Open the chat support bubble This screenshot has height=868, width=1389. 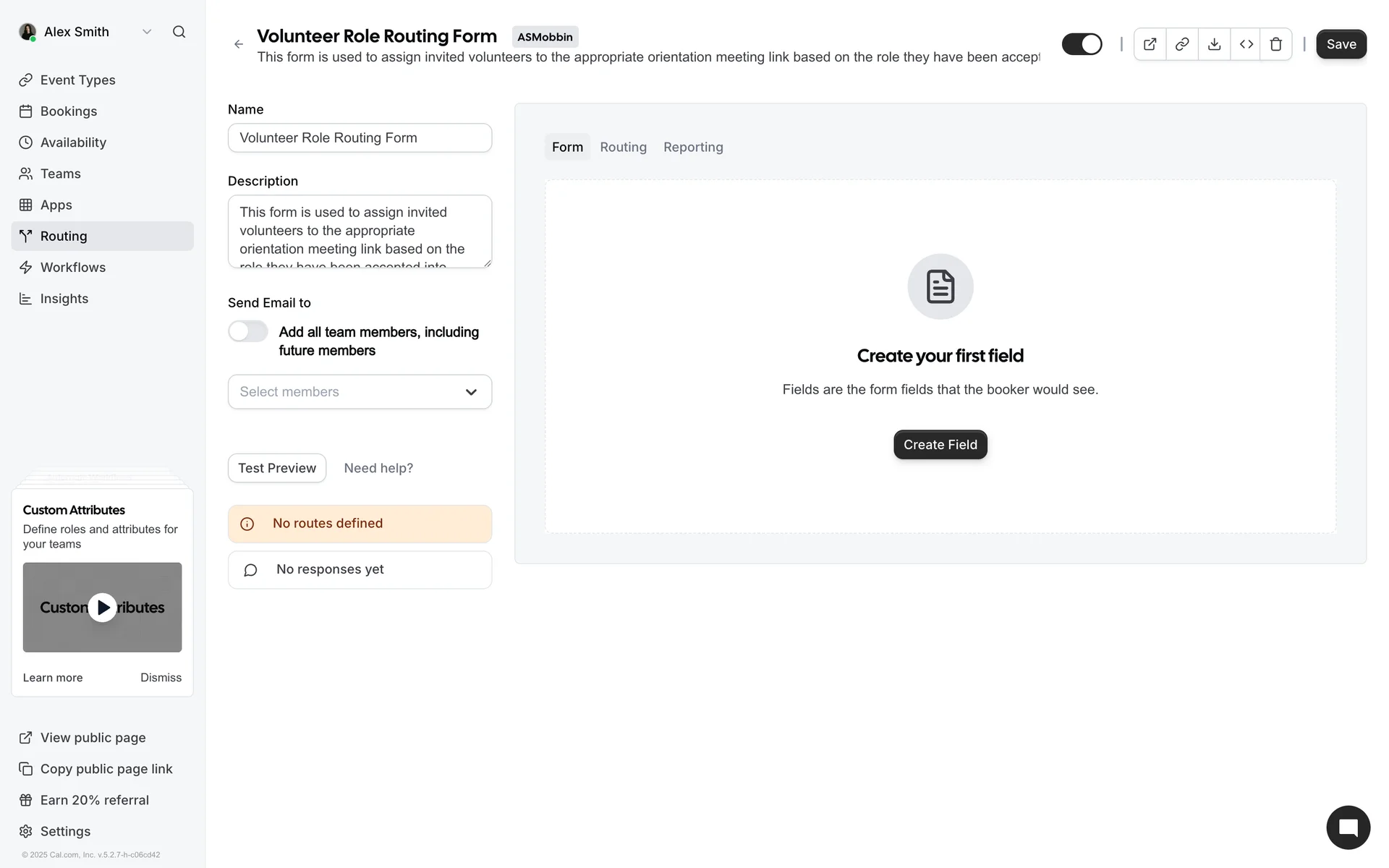pyautogui.click(x=1348, y=827)
